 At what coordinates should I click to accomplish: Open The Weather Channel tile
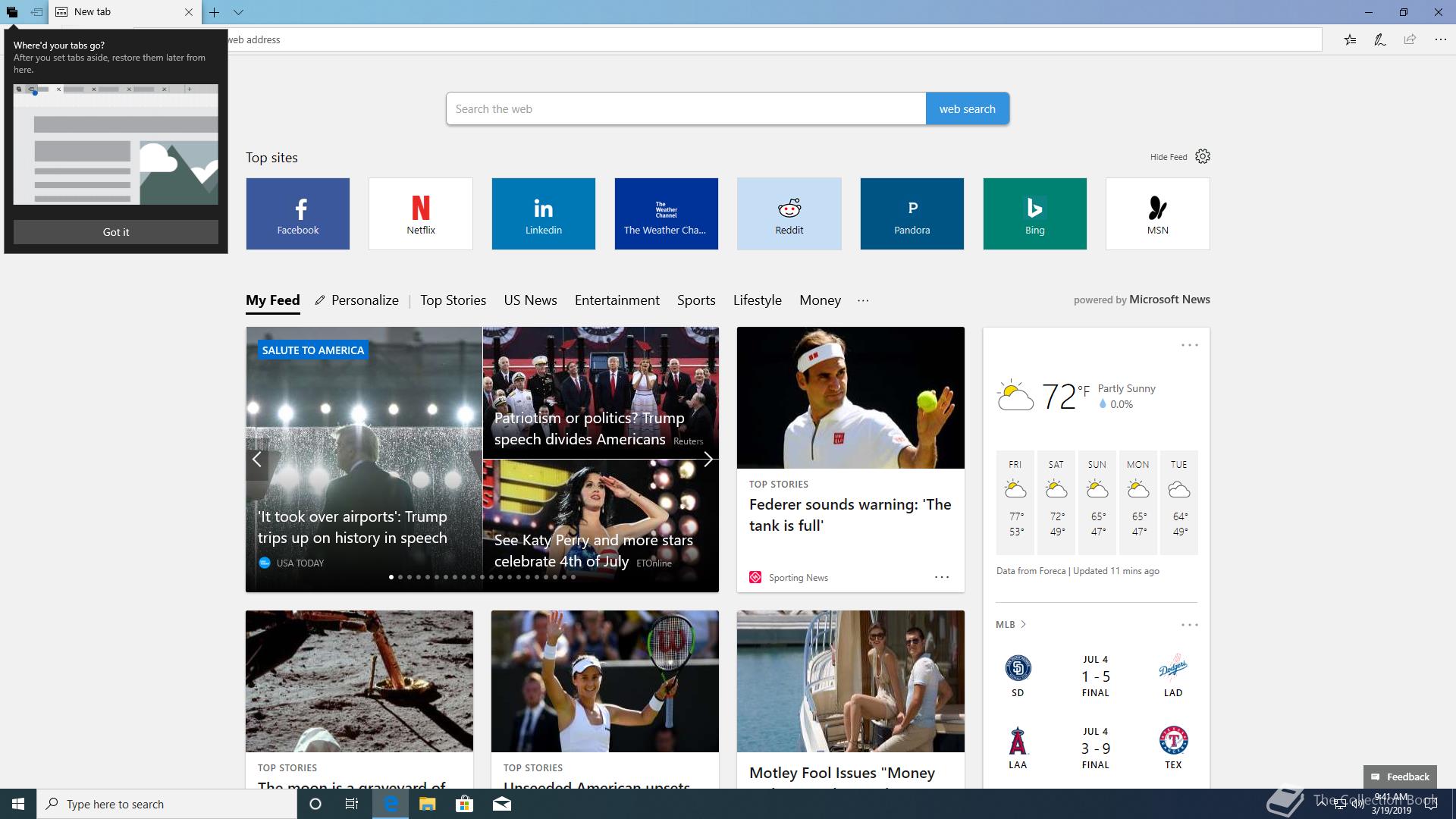667,214
